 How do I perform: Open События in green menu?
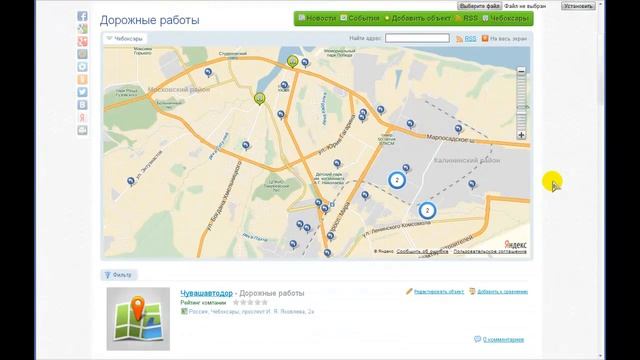coord(360,18)
